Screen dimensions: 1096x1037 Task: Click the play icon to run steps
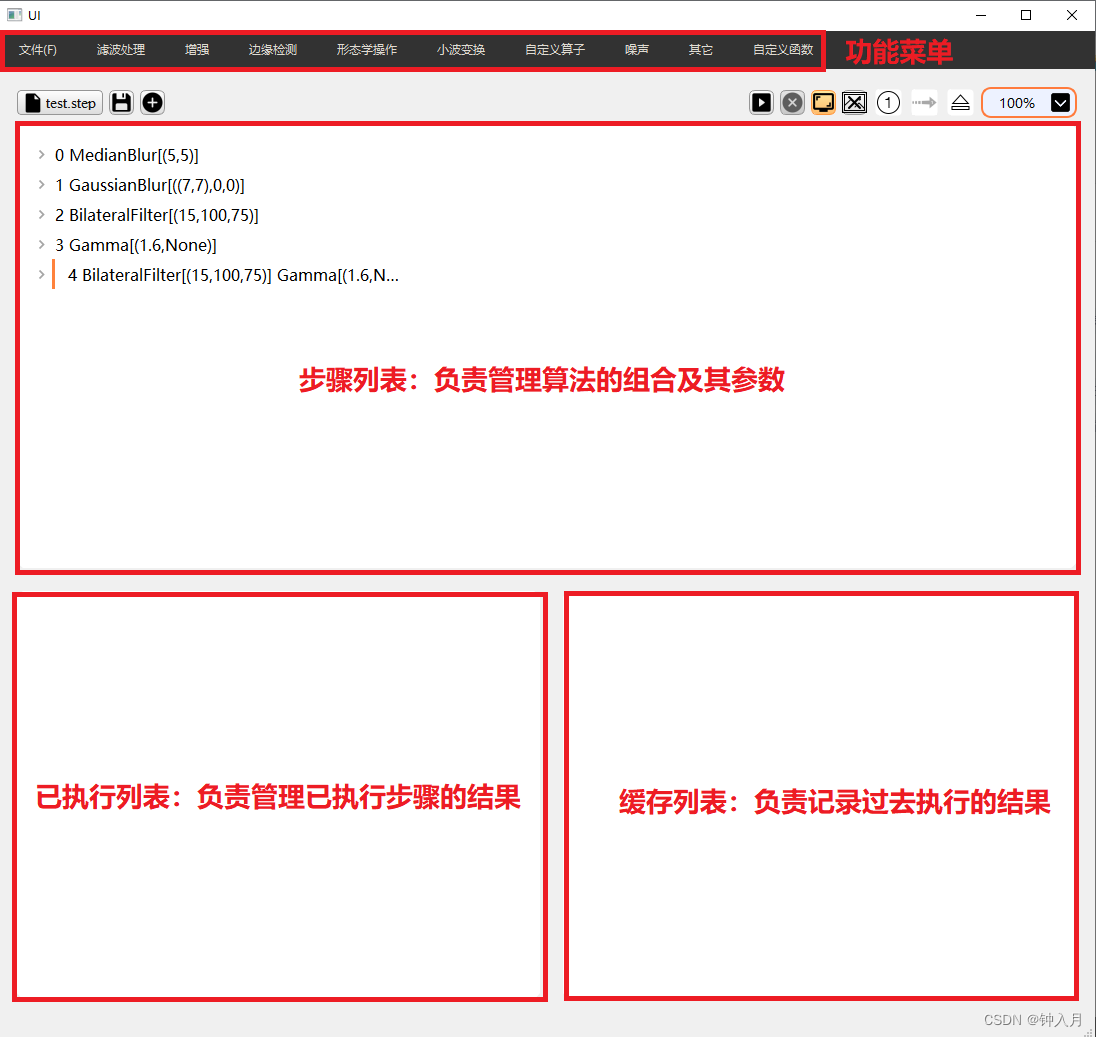(761, 103)
